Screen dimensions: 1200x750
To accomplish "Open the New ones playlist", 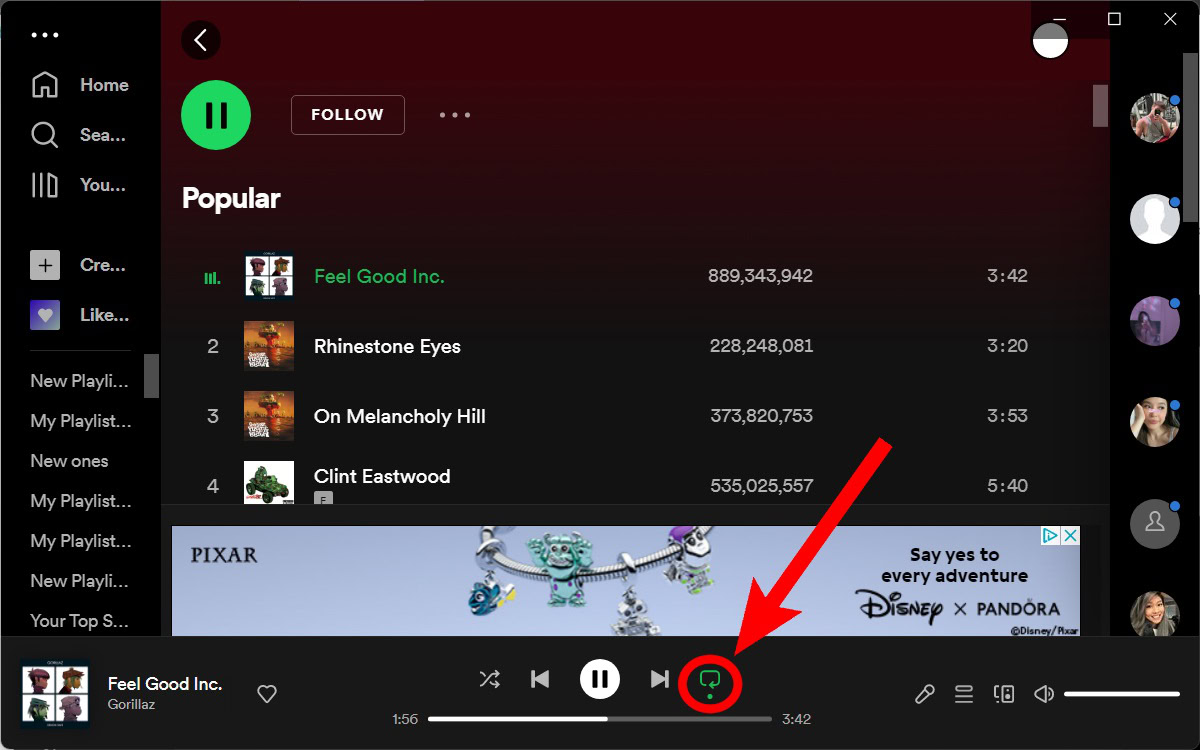I will (x=69, y=461).
